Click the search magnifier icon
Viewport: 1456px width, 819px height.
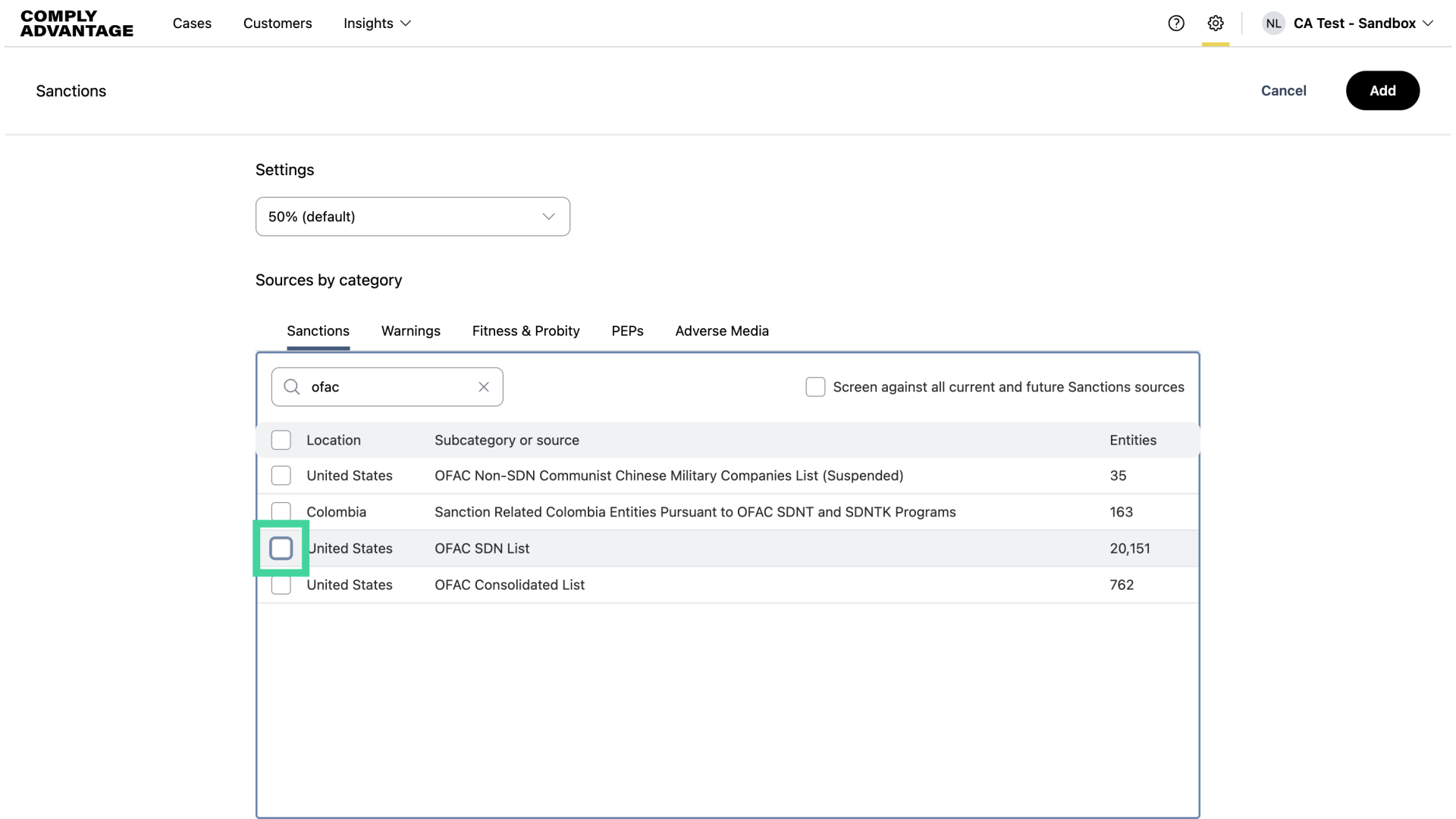point(292,387)
